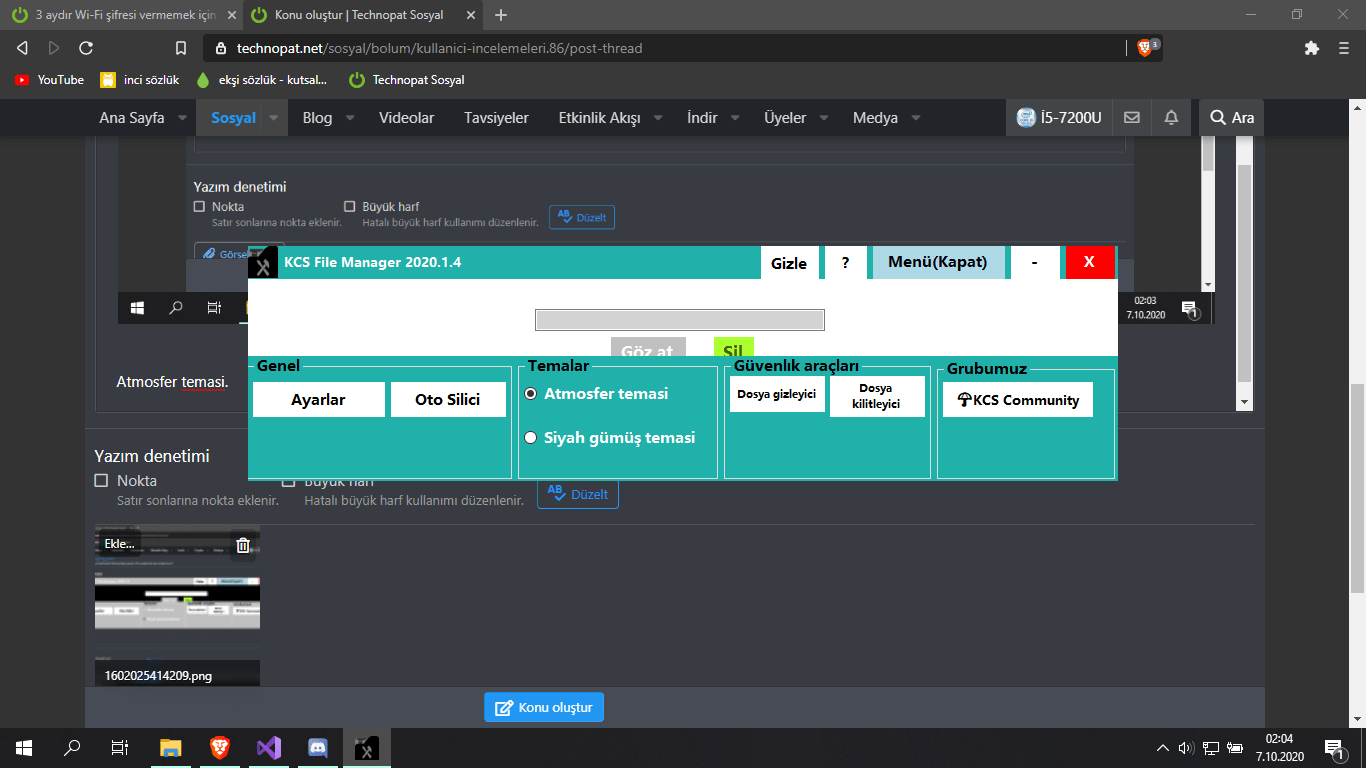Go back using the browser back arrow
This screenshot has height=768, width=1366.
click(22, 48)
